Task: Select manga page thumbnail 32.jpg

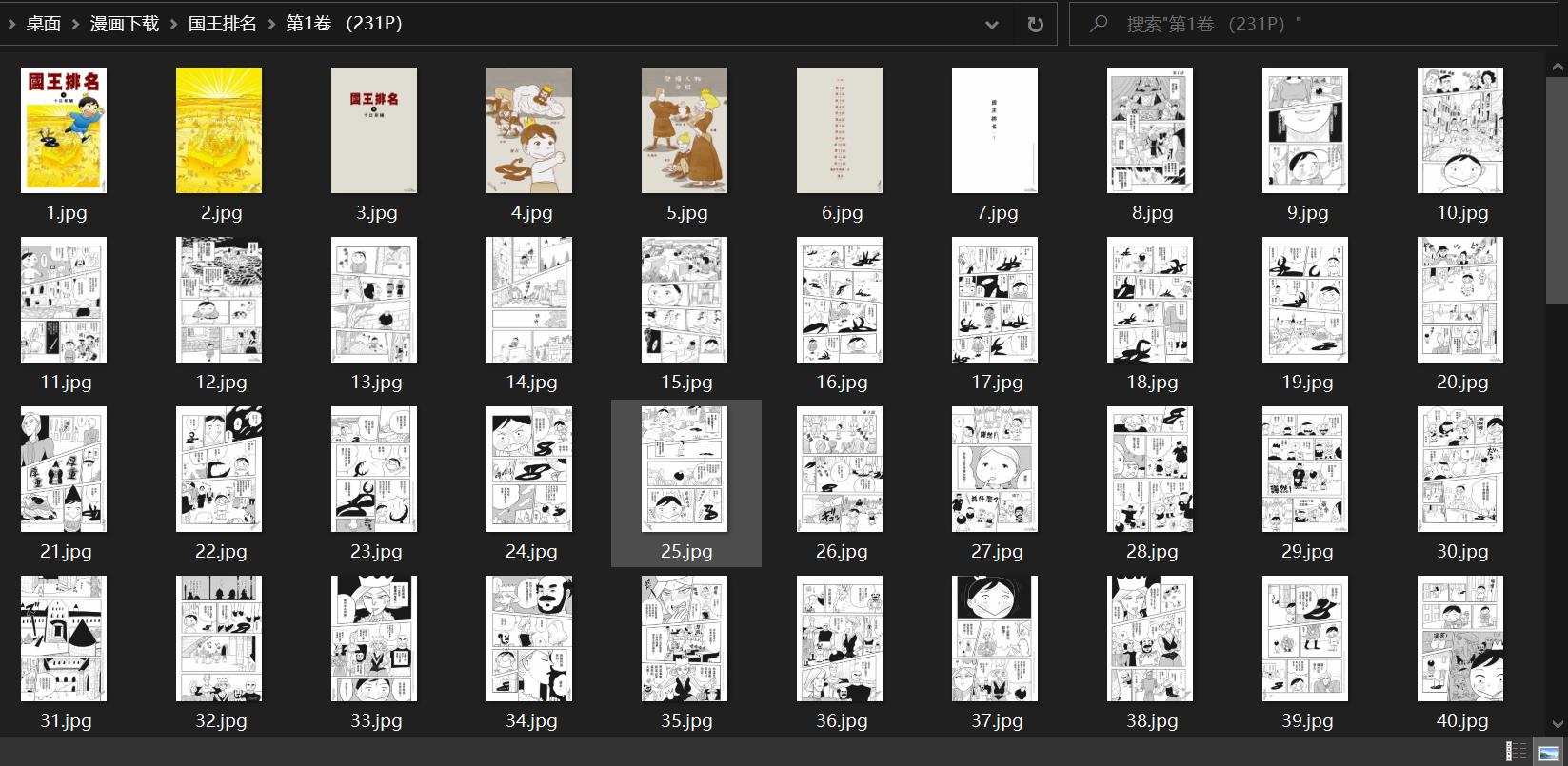Action: pyautogui.click(x=220, y=638)
